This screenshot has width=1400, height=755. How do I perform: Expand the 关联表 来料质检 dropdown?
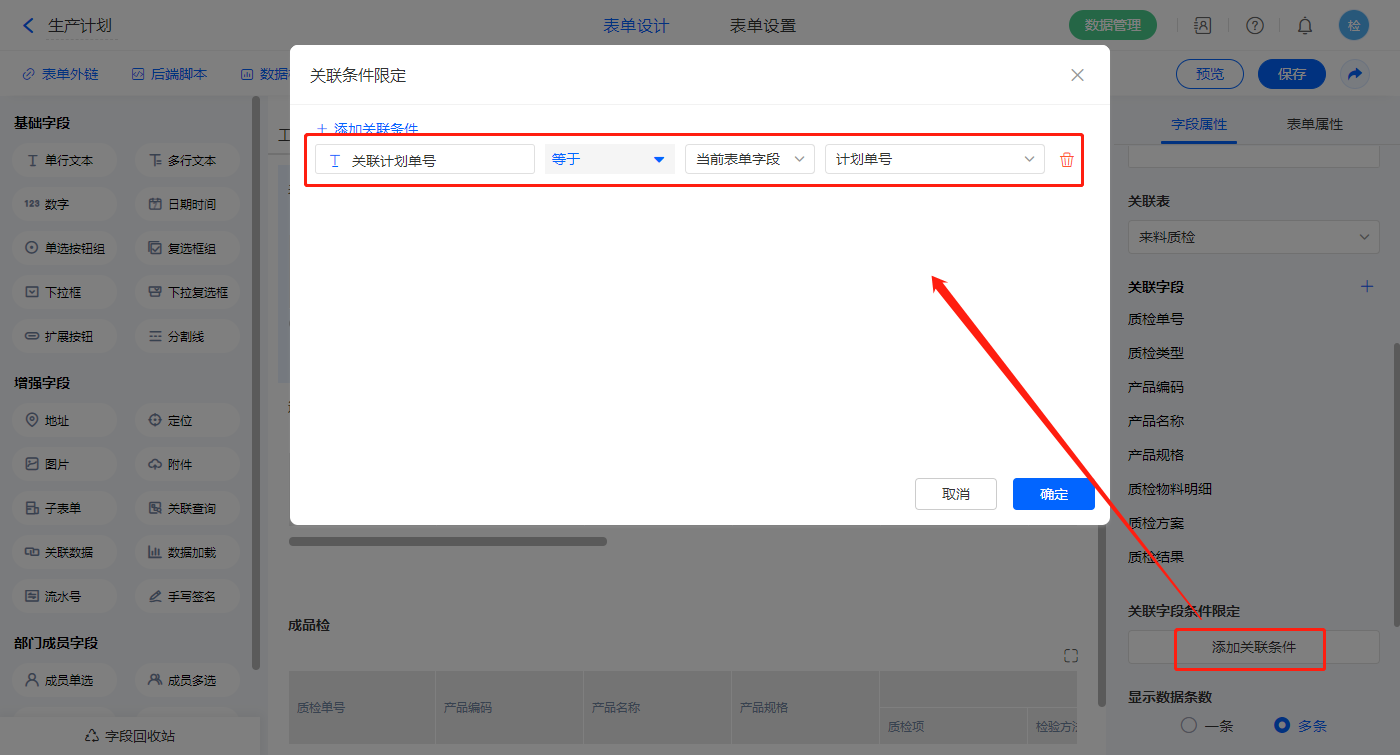[x=1253, y=238]
